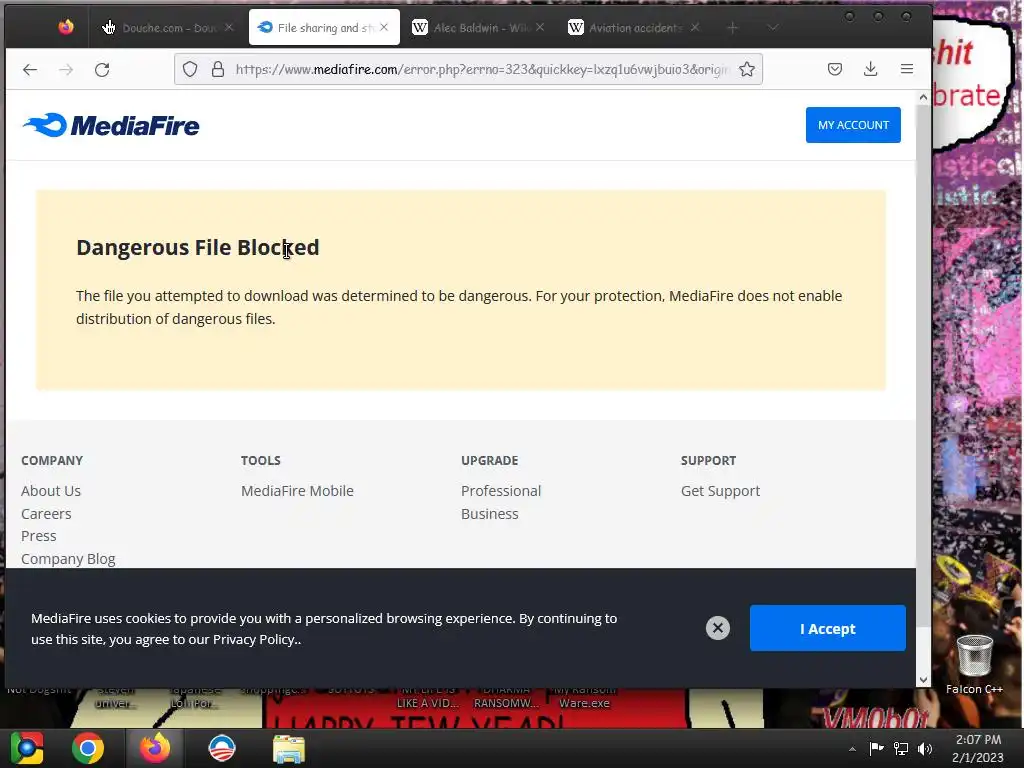Open the MediaFire Mobile link
Image resolution: width=1024 pixels, height=768 pixels.
[297, 491]
